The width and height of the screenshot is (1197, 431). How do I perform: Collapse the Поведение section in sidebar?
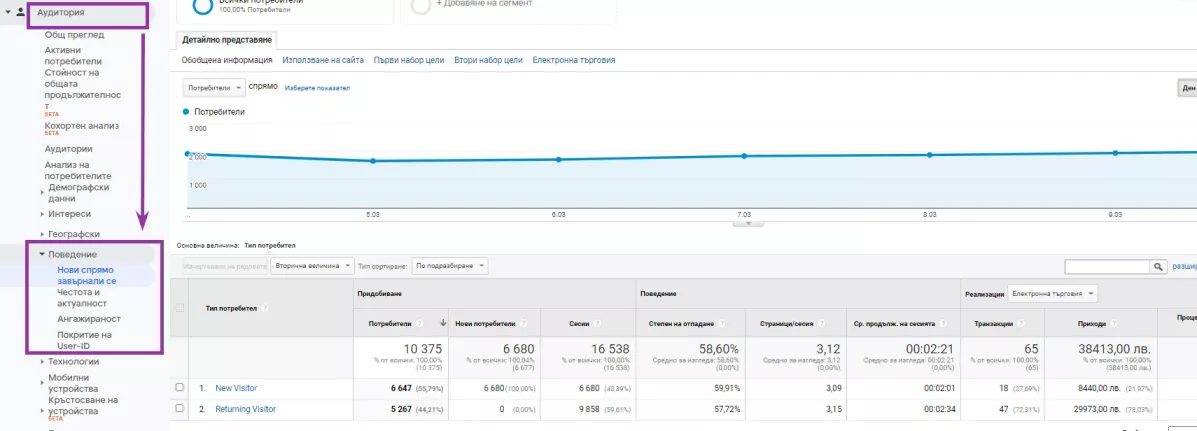pyautogui.click(x=43, y=254)
